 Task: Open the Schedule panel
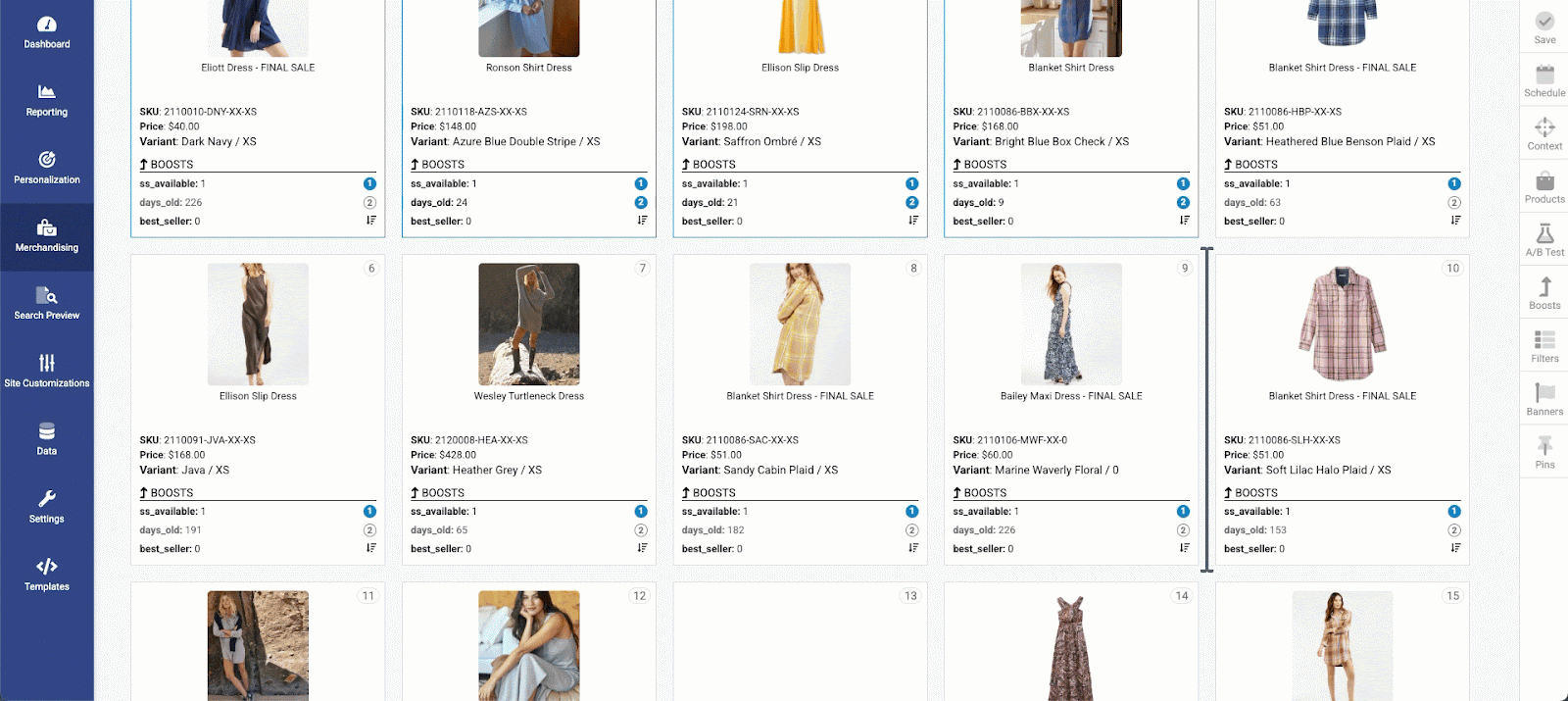1544,80
